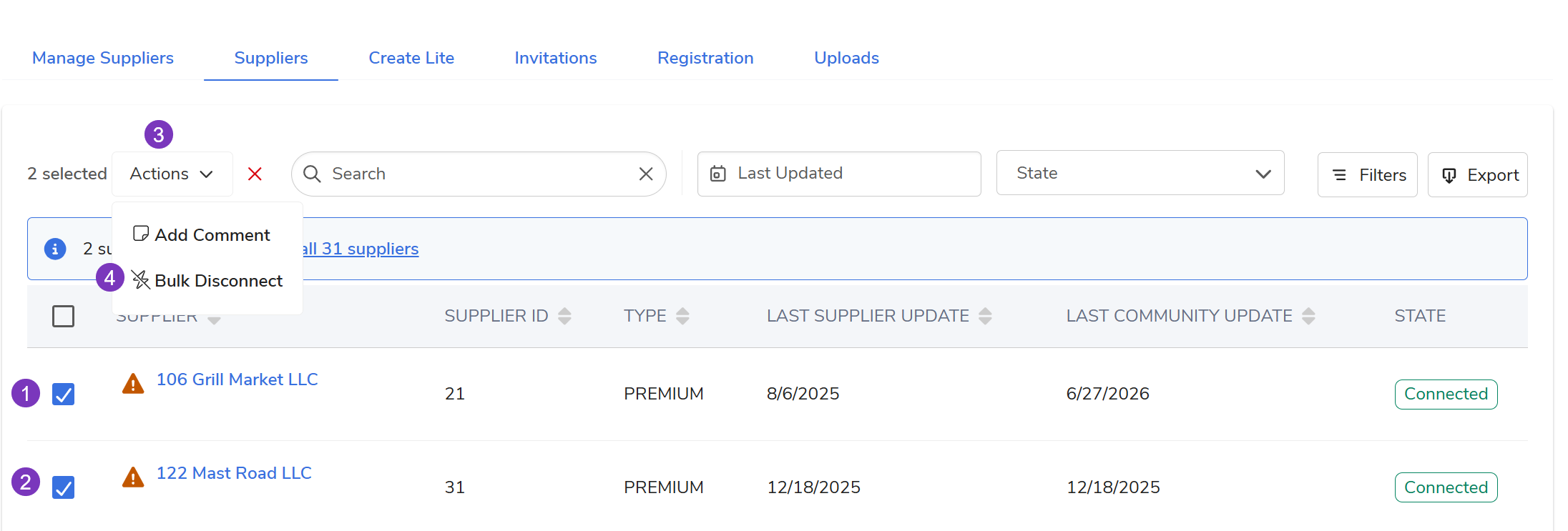The width and height of the screenshot is (1568, 531).
Task: Switch to the Invitations tab
Action: (556, 58)
